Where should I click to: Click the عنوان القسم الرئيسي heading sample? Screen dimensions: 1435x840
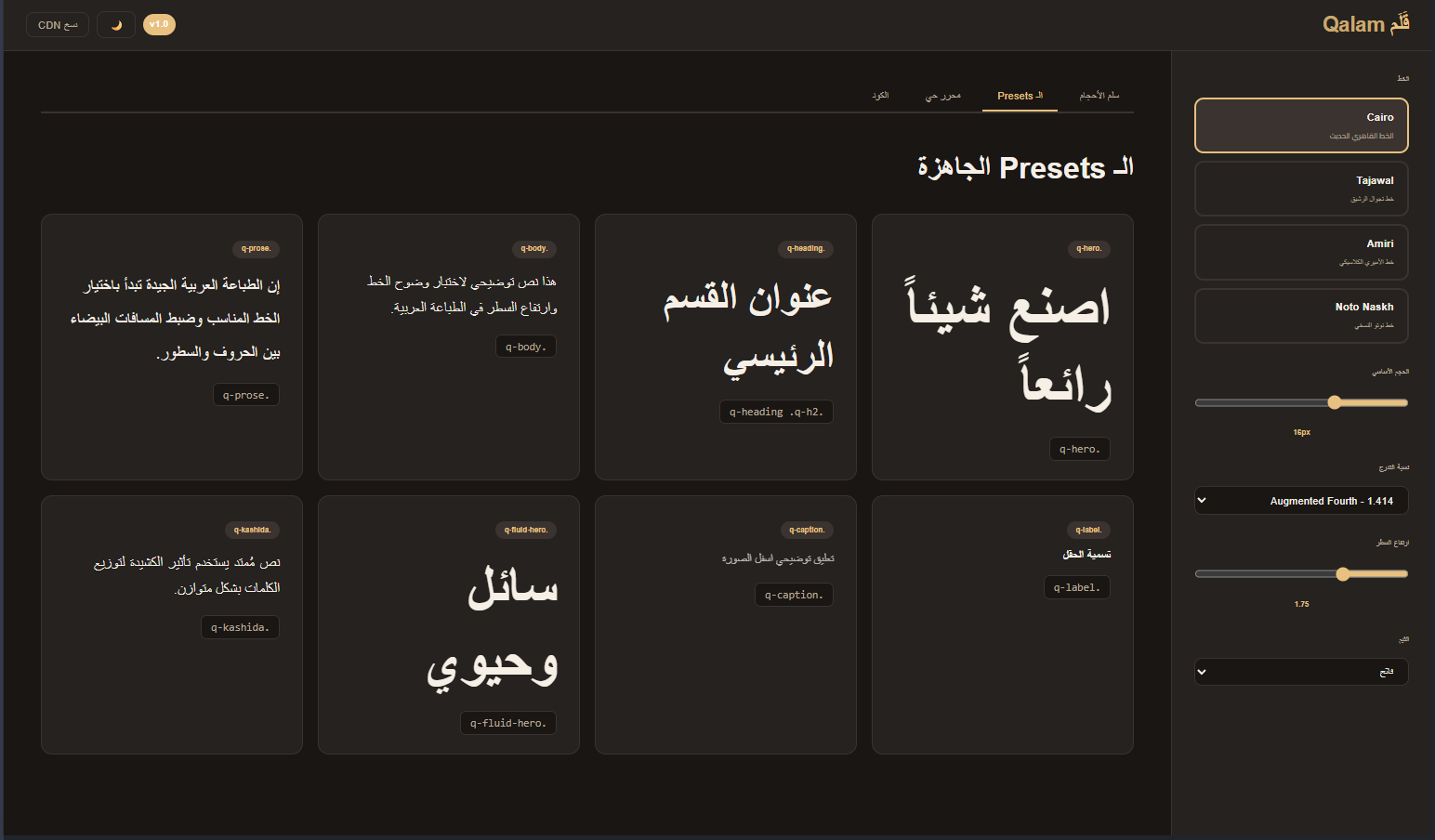pos(747,329)
